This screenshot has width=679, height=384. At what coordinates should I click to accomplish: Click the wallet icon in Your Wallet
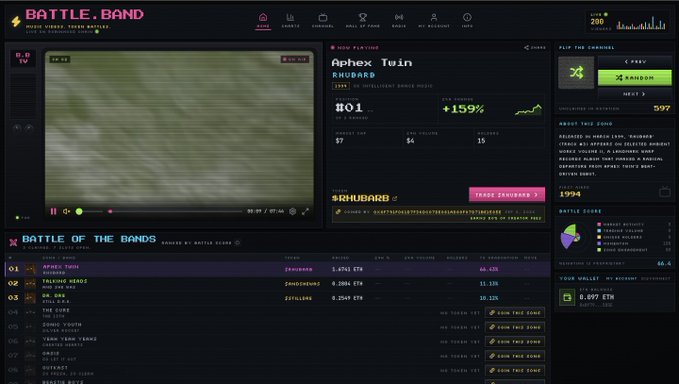[x=567, y=297]
